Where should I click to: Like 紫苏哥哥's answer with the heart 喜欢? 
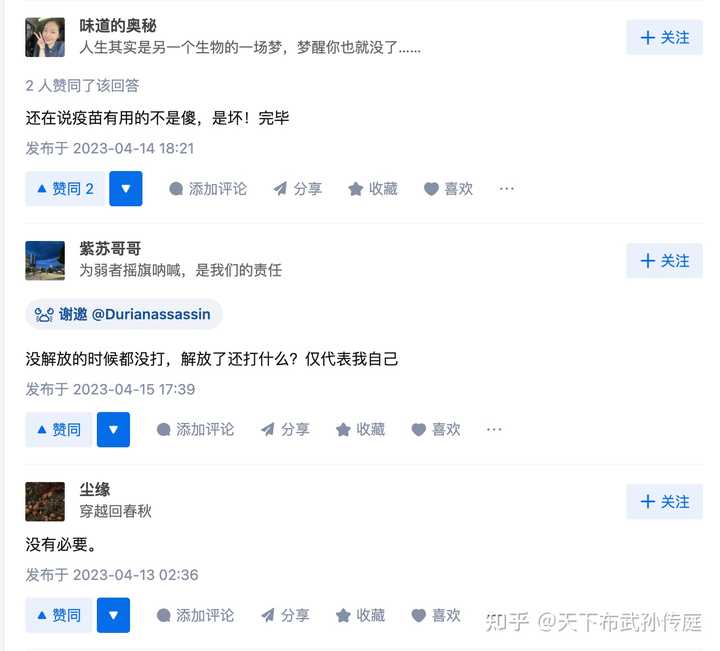click(x=436, y=430)
